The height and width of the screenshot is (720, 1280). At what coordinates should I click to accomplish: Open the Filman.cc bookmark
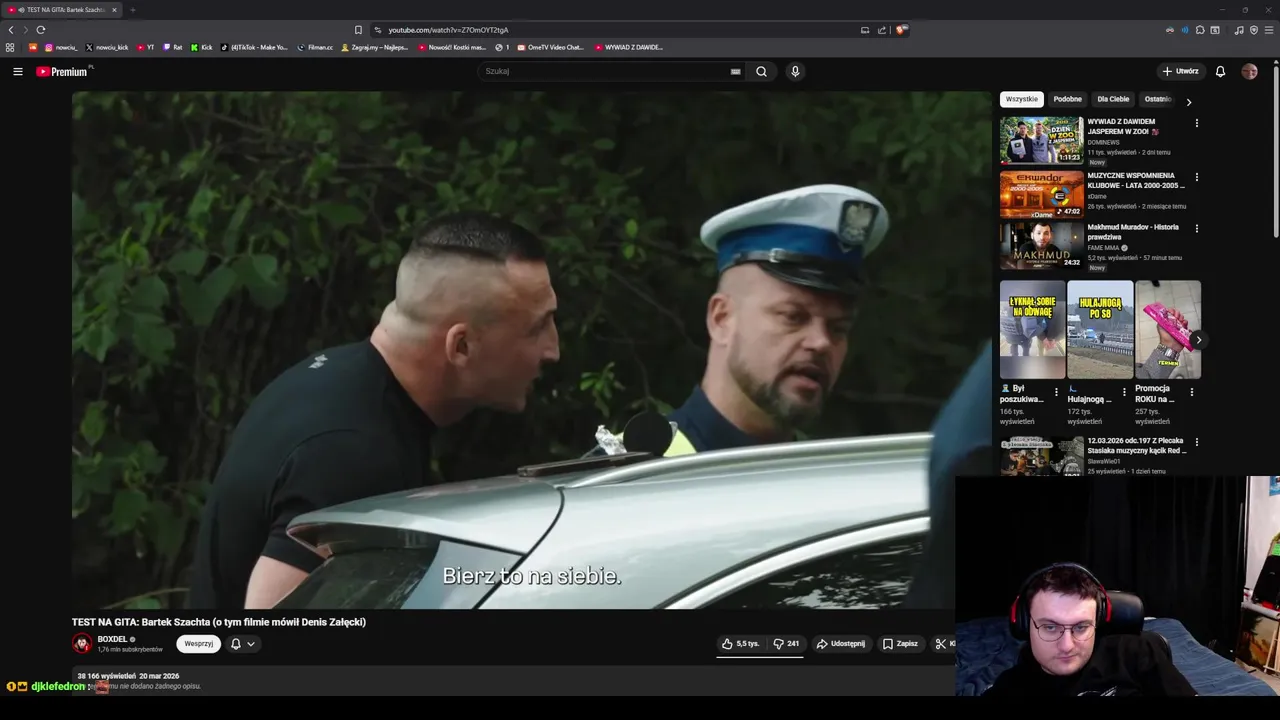pos(315,47)
